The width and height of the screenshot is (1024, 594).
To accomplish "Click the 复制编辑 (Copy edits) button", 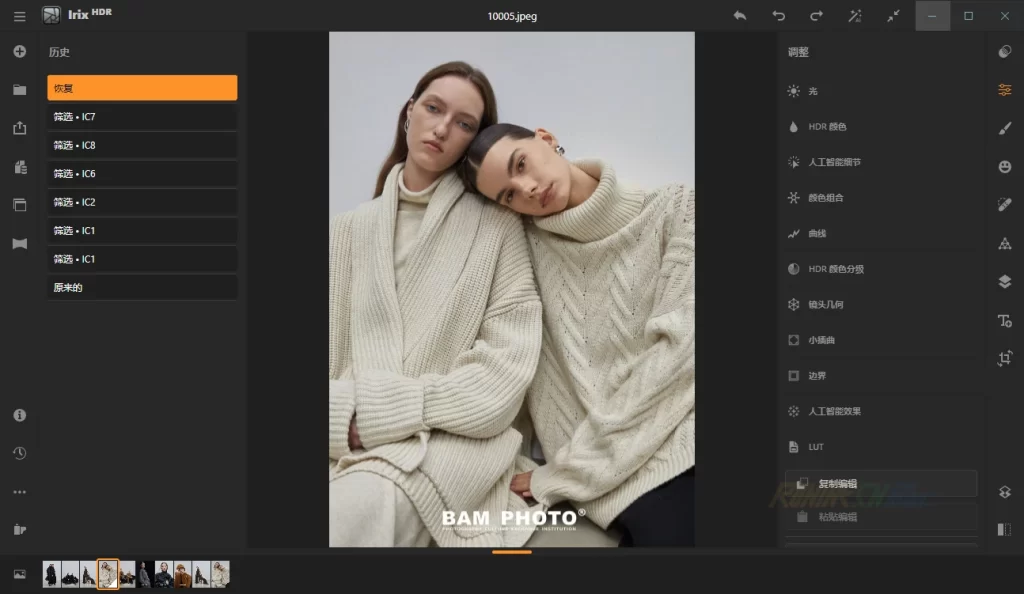I will click(880, 483).
